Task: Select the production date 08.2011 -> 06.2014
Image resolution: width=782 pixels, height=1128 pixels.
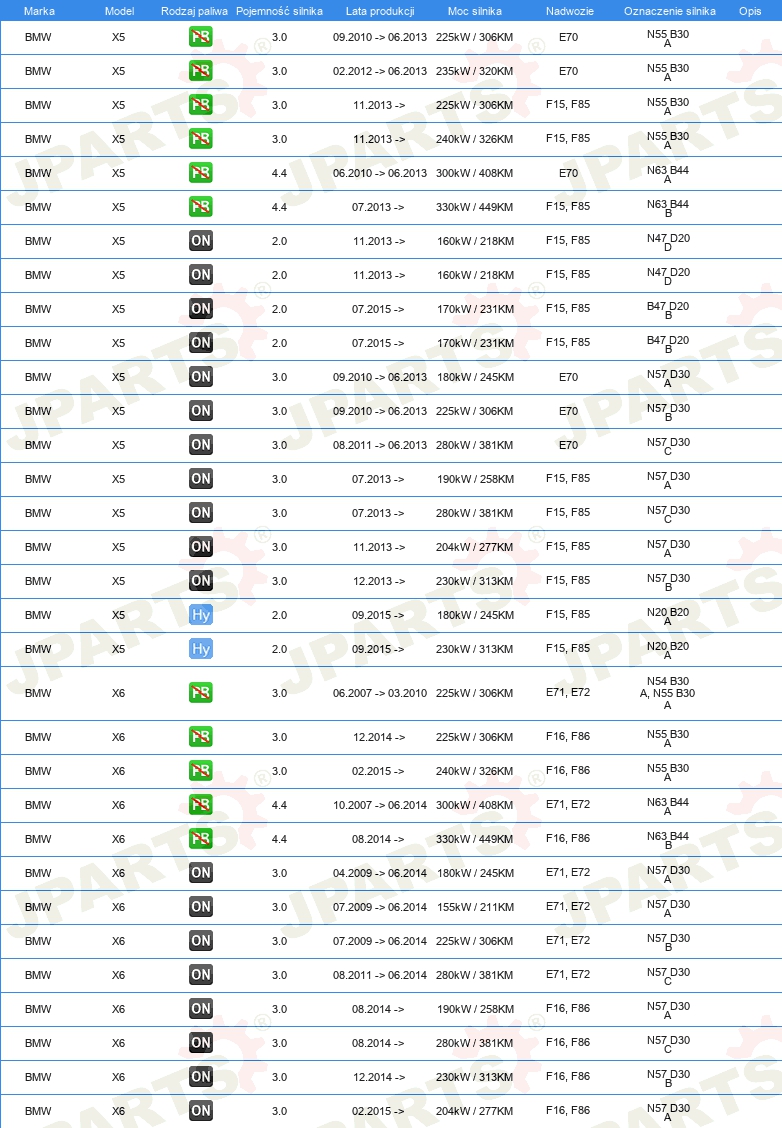Action: click(380, 975)
